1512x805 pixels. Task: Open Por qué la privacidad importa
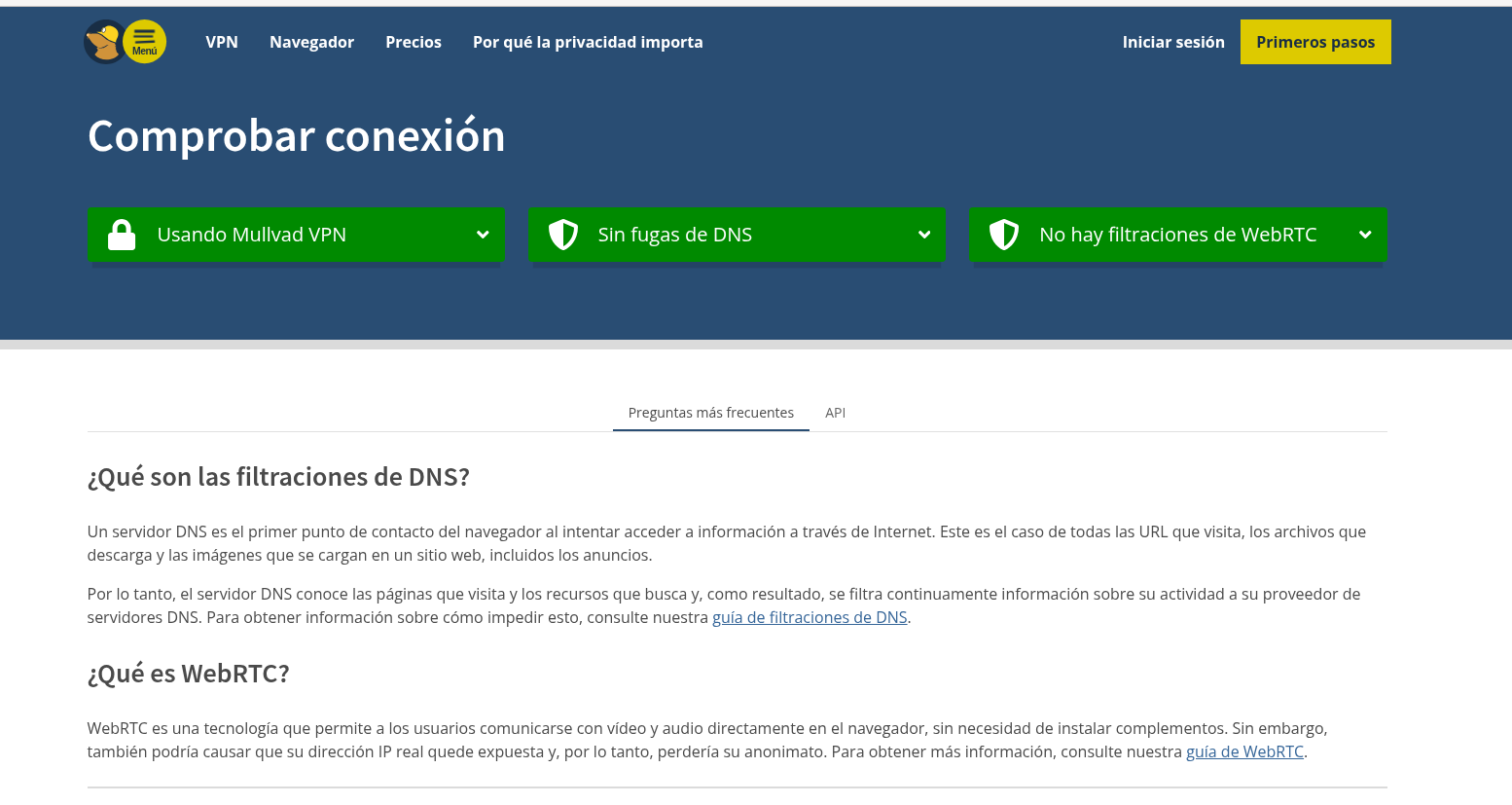(x=588, y=42)
